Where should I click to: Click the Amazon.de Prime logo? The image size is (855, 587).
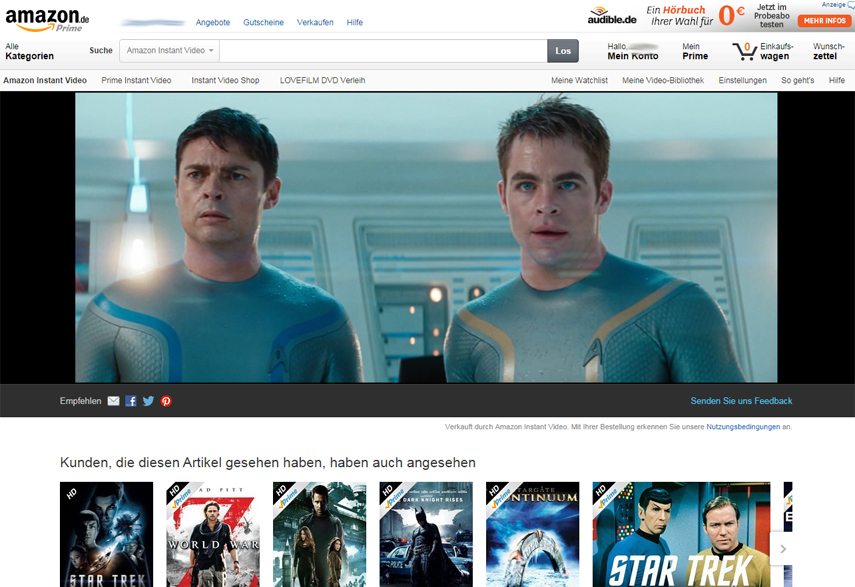(x=47, y=20)
